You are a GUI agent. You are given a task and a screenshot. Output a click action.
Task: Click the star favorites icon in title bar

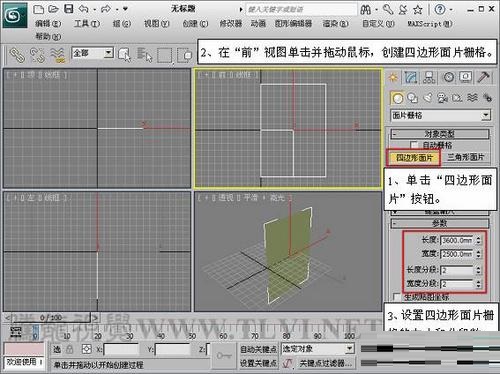418,10
